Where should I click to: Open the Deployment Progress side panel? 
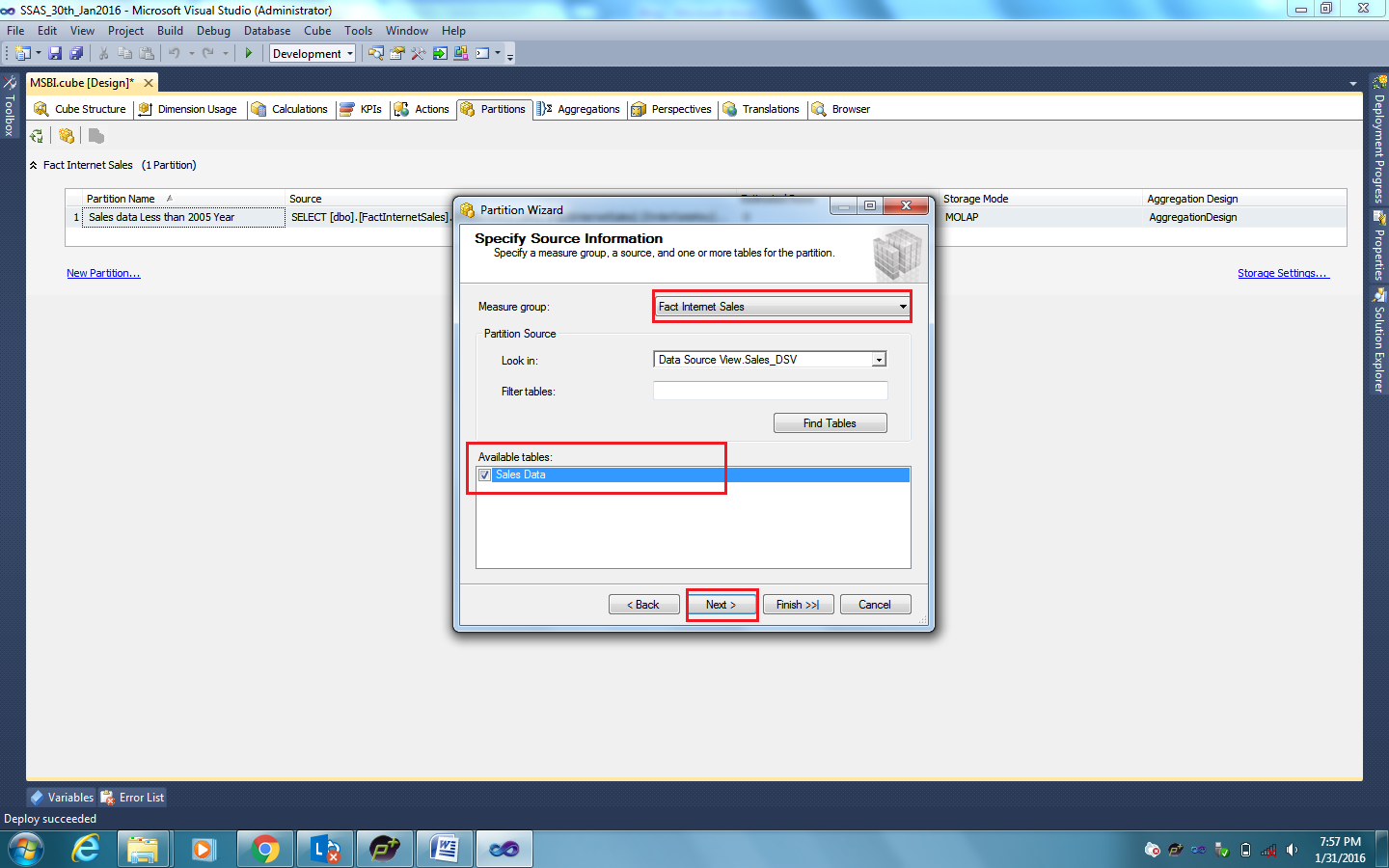point(1379,140)
